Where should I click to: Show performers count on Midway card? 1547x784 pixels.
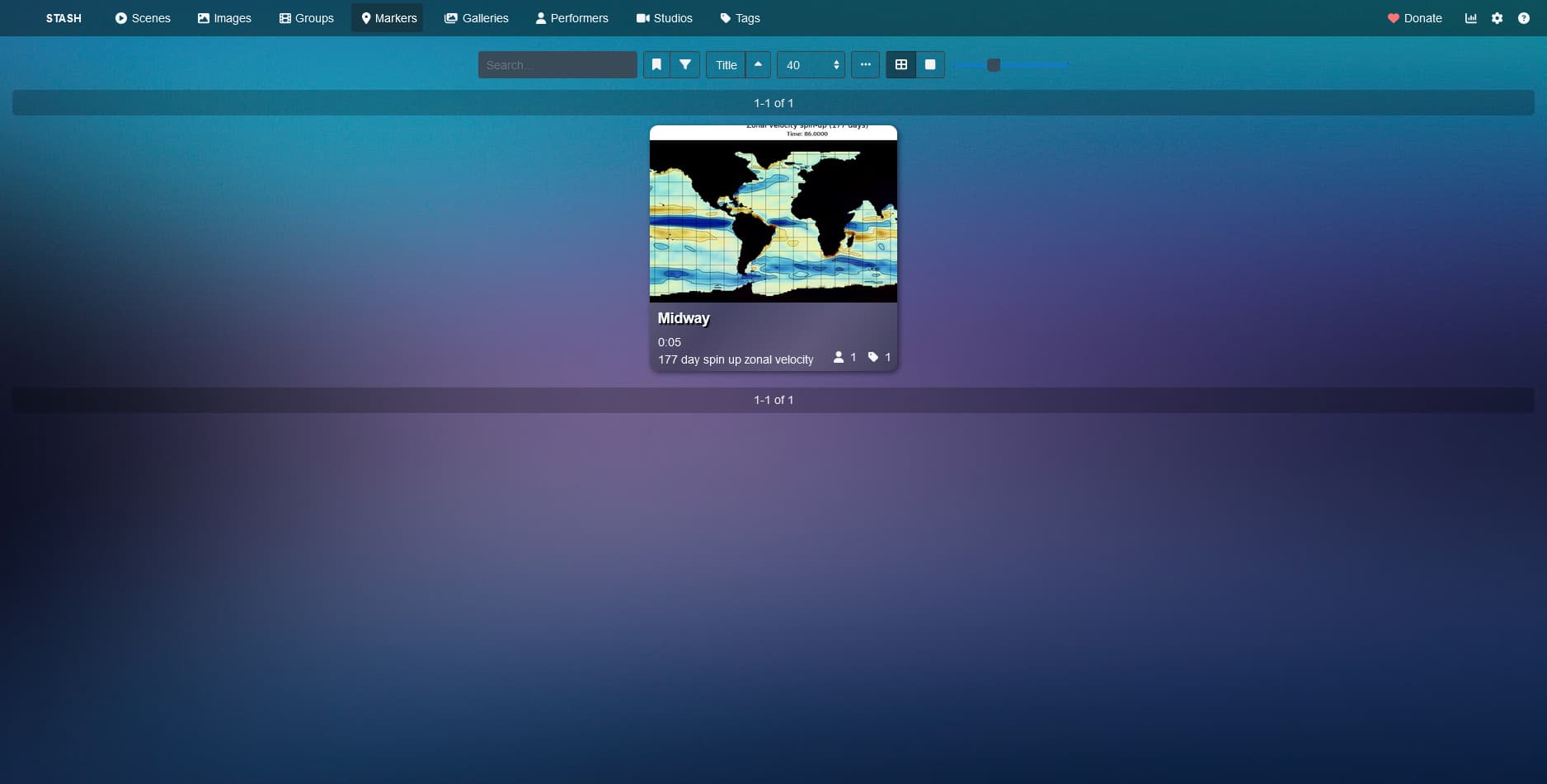(845, 357)
